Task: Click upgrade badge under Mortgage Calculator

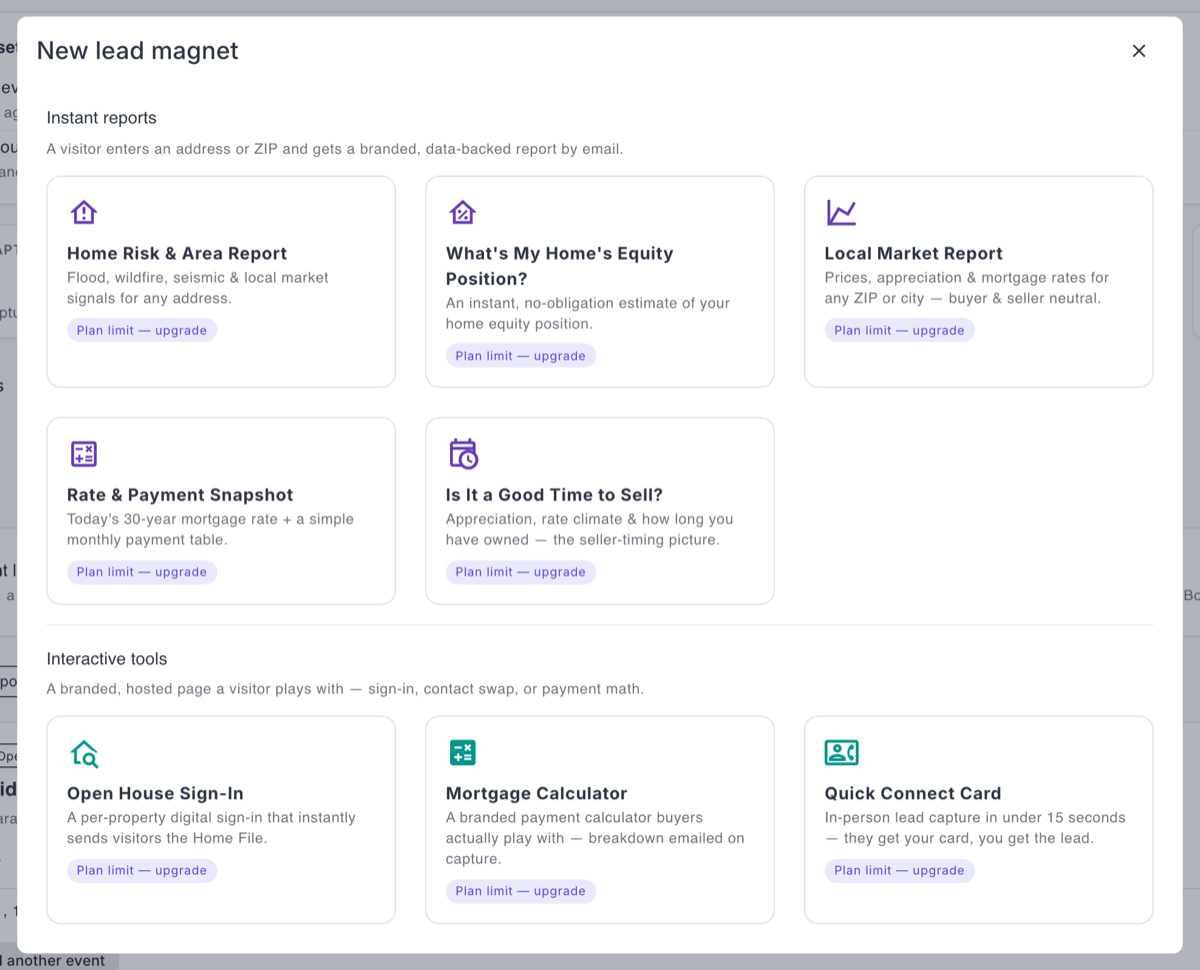Action: [520, 891]
